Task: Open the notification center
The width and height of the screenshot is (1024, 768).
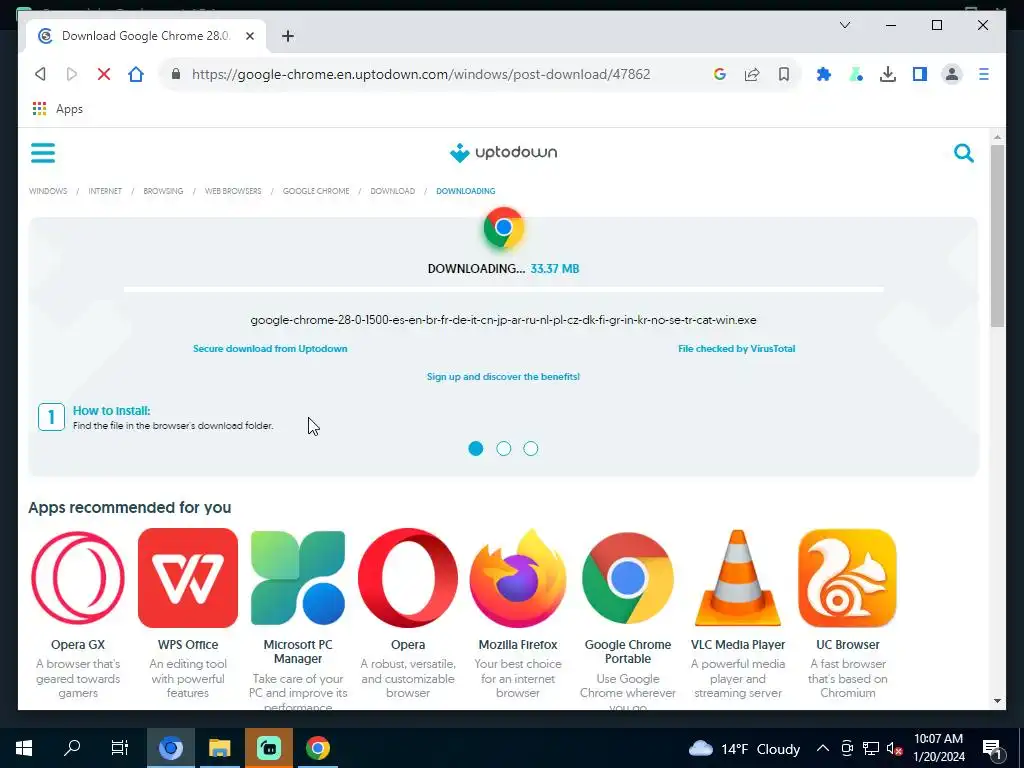Action: 992,748
